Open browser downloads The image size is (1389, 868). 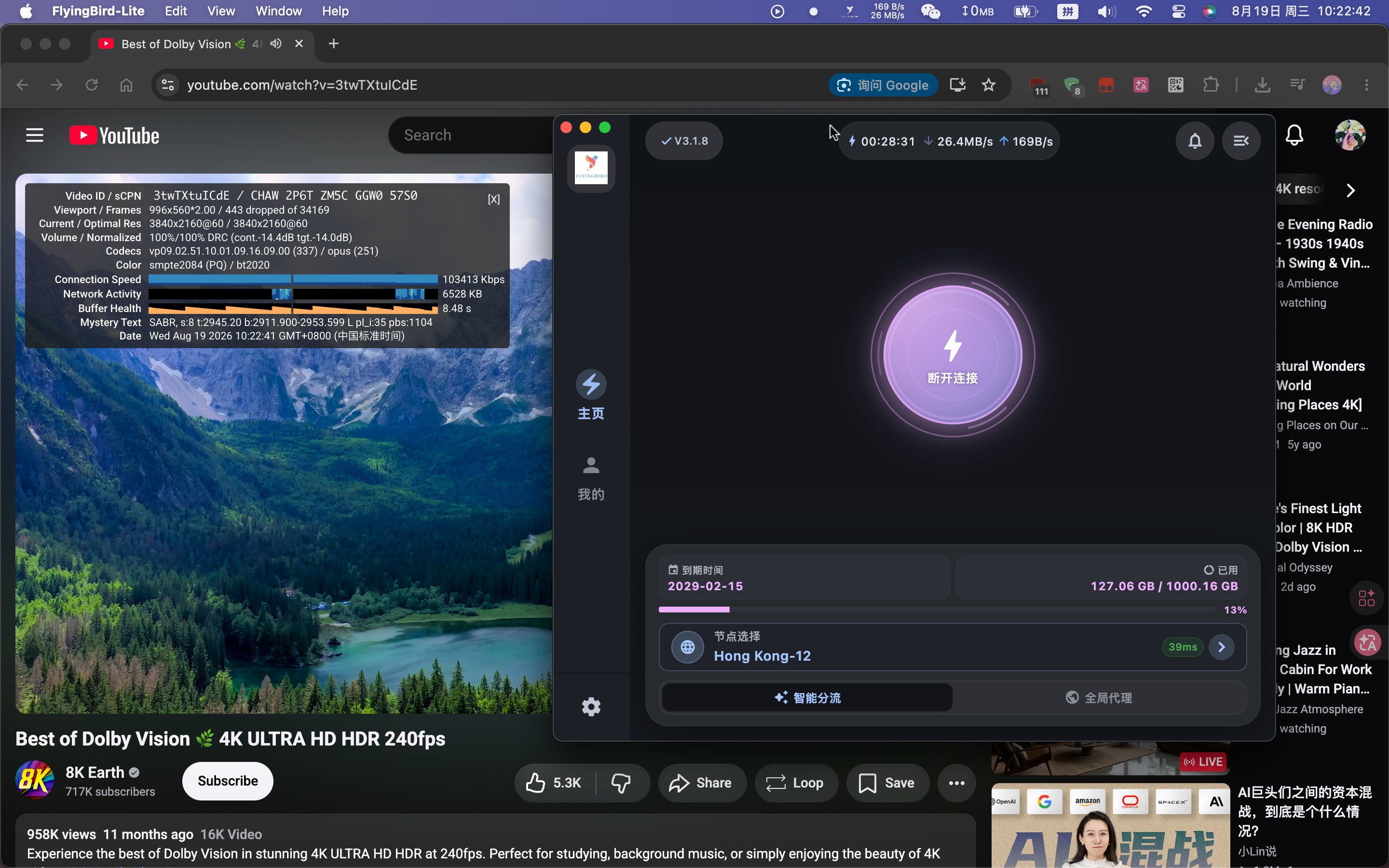(1262, 85)
